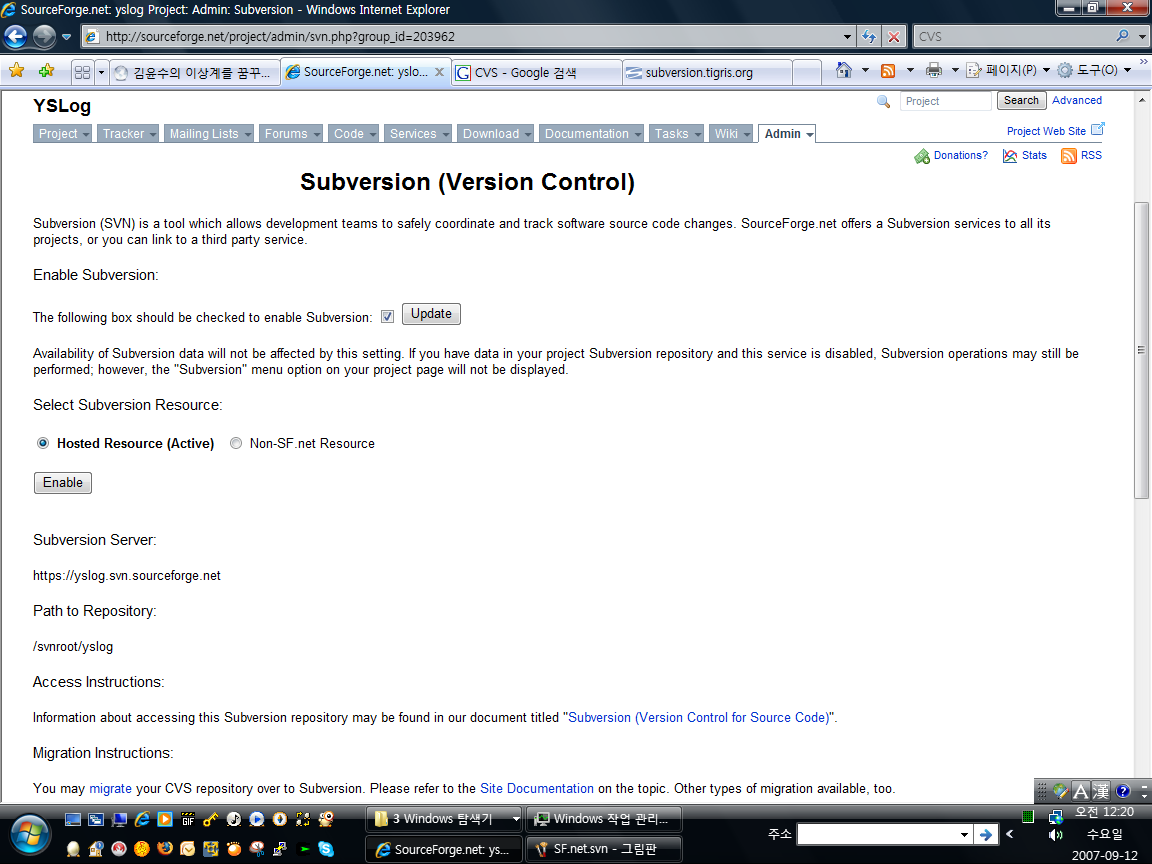Open Subversion (Version Control for Source Code) link
Viewport: 1152px width, 864px height.
699,717
